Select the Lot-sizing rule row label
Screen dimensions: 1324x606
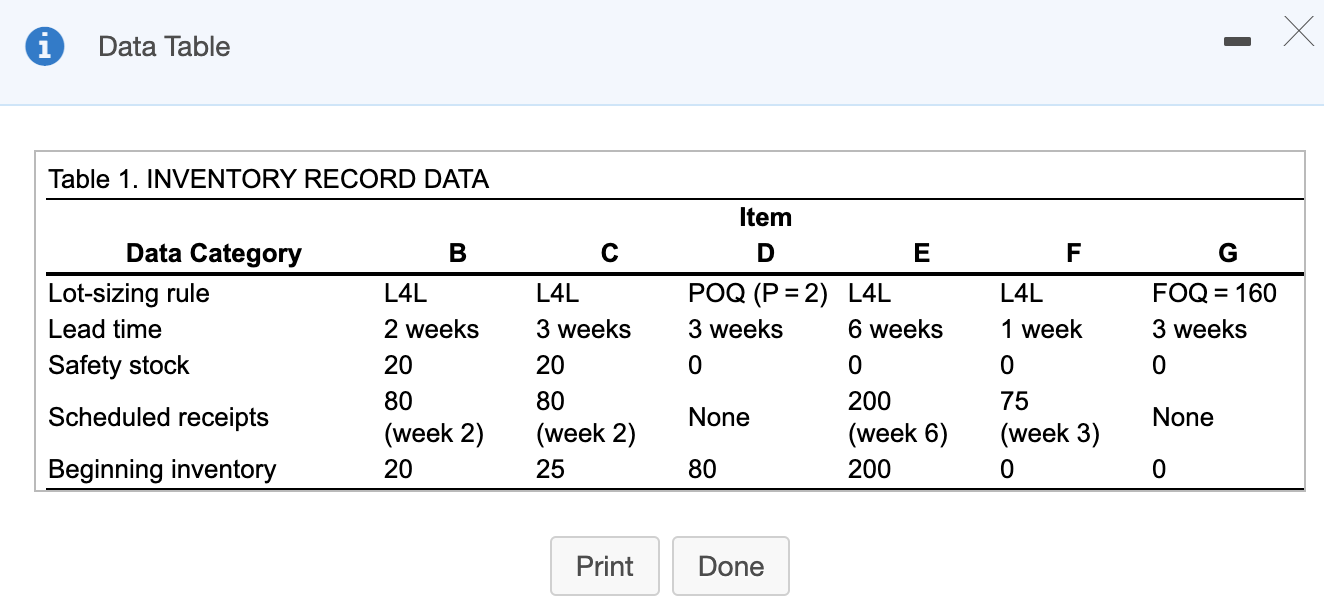point(130,293)
